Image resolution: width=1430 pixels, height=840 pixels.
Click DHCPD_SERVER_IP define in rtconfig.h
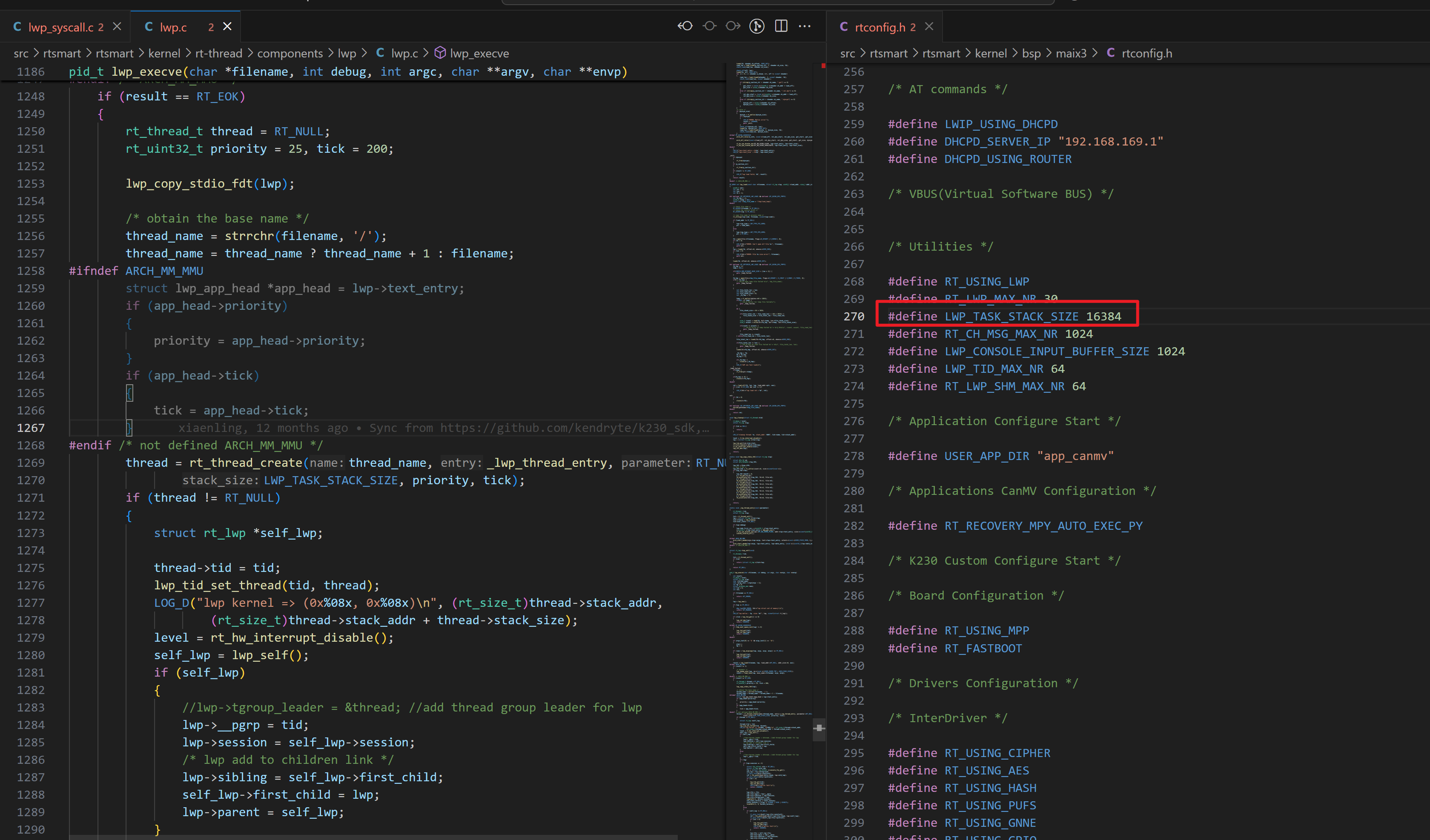(x=997, y=142)
